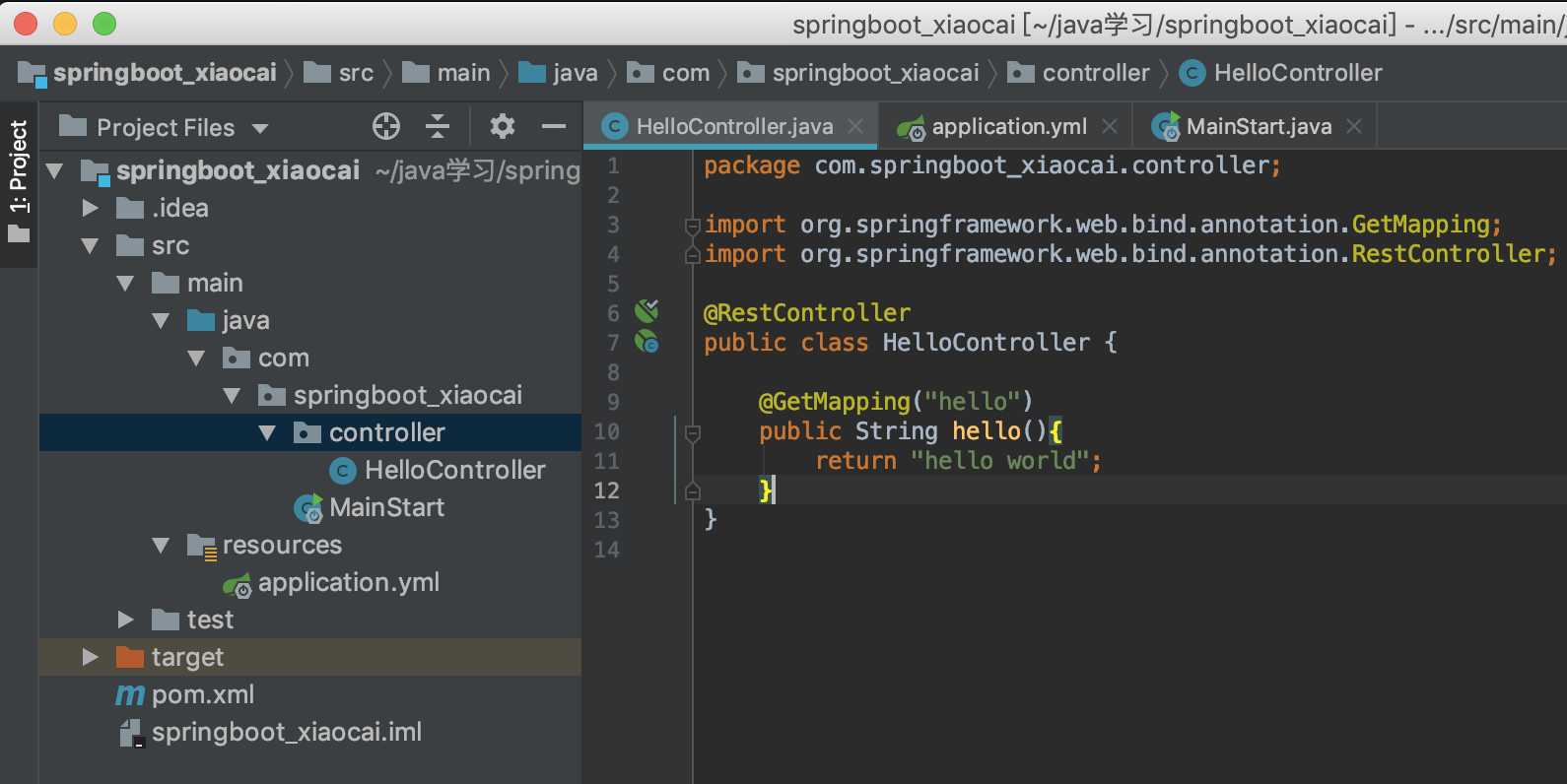Screen dimensions: 1567x784
Task: Close the MainStart.java tab
Action: [x=1354, y=126]
